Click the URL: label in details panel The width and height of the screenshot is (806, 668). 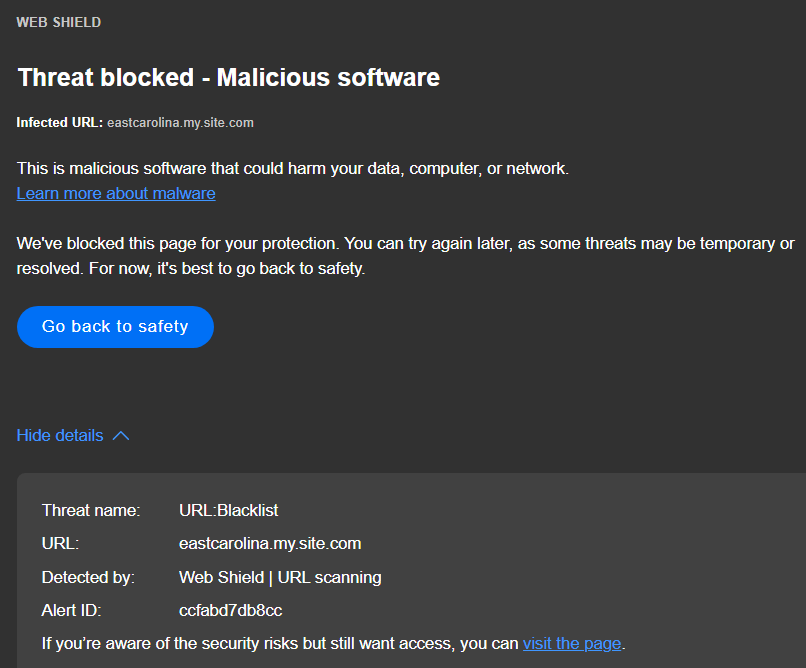[x=60, y=544]
